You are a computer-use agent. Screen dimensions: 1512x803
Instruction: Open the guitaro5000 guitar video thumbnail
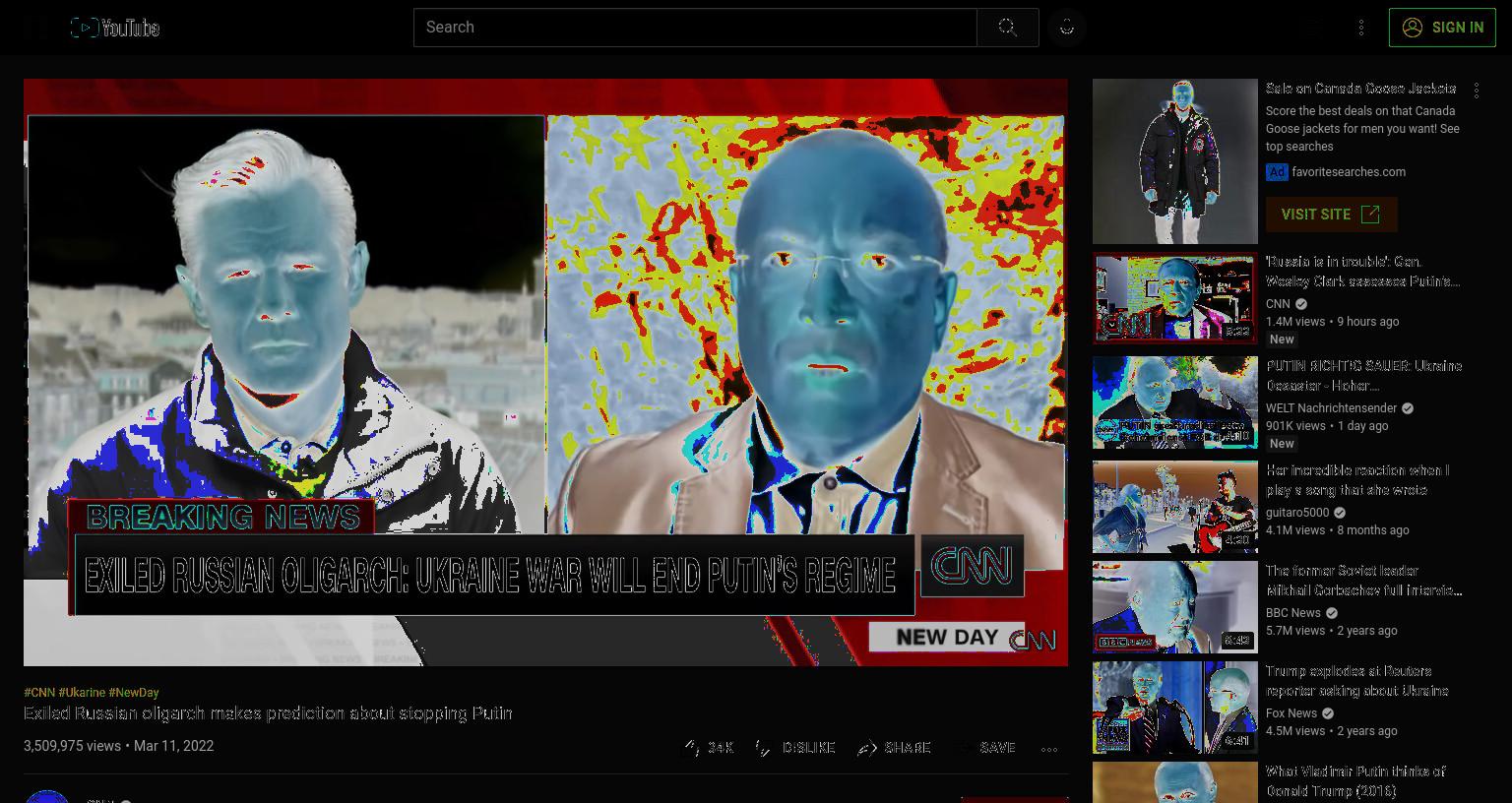[1175, 507]
